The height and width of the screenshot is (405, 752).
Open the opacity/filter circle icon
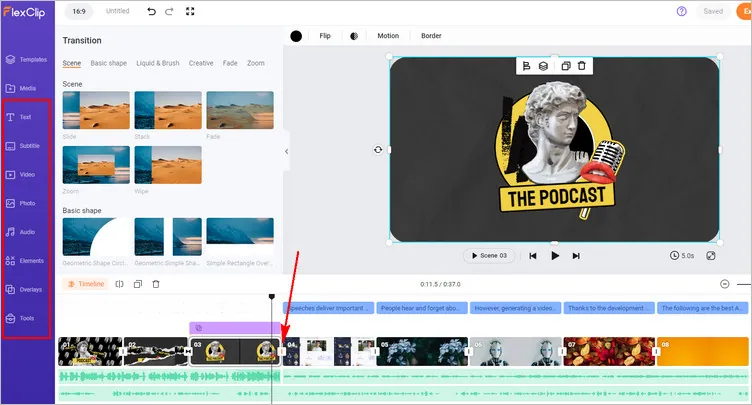354,36
